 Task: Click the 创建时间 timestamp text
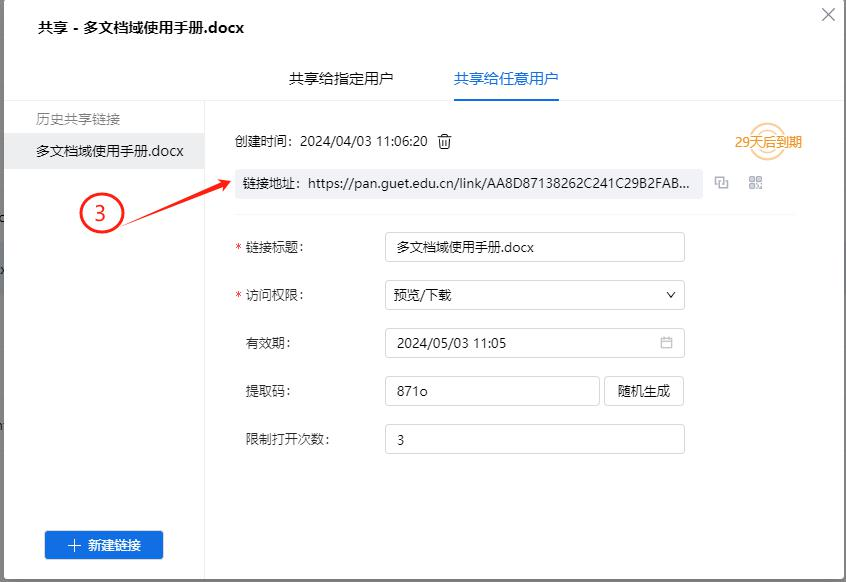tap(331, 142)
